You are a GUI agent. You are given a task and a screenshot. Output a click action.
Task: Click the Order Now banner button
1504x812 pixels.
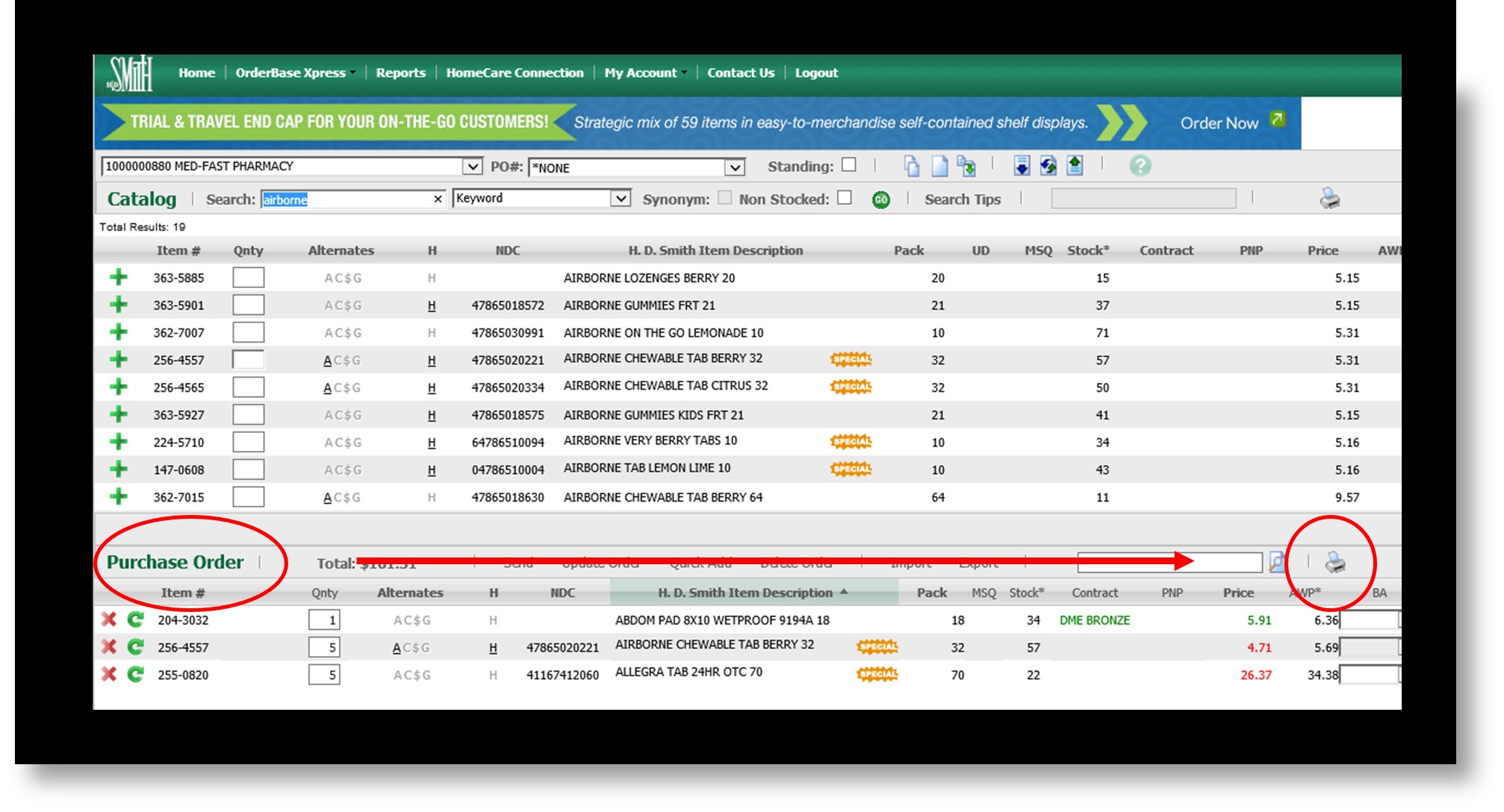coord(1219,123)
